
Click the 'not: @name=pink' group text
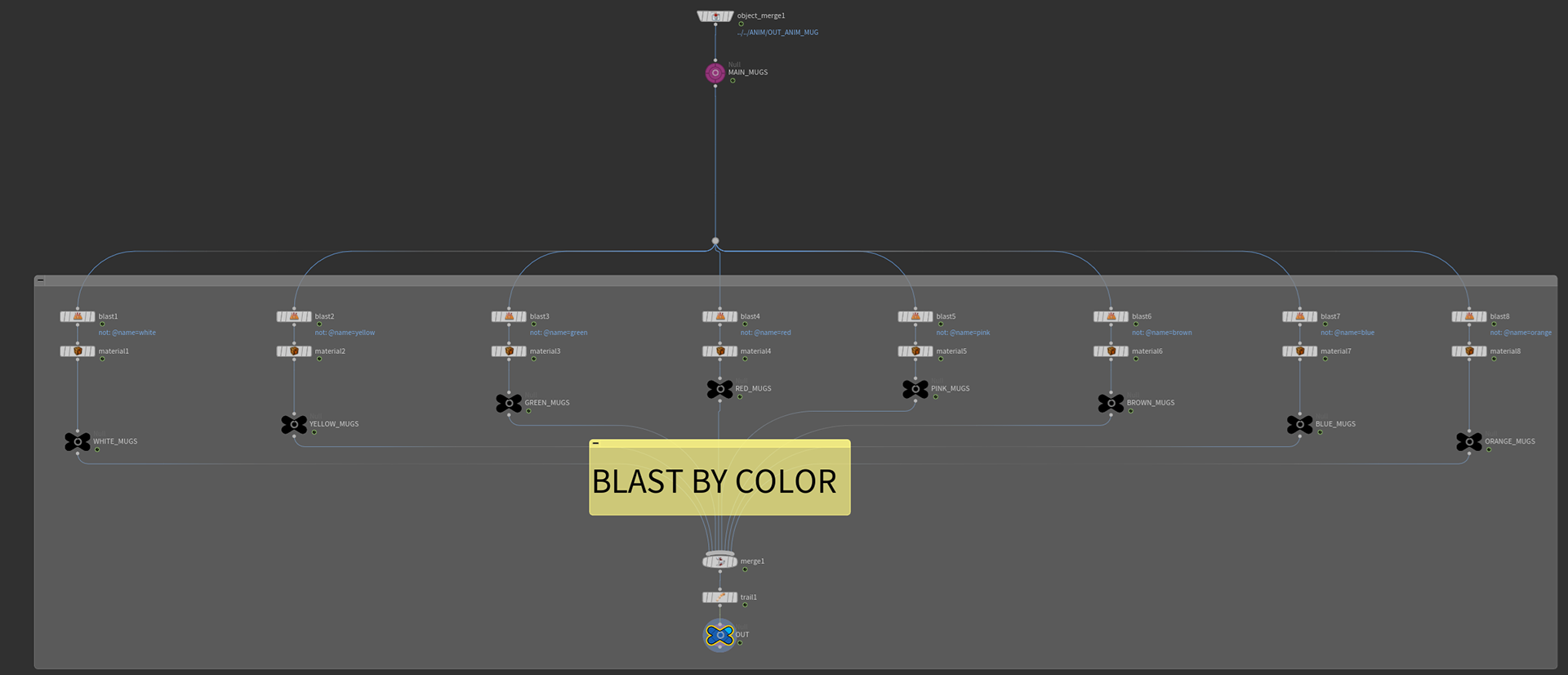tap(963, 333)
